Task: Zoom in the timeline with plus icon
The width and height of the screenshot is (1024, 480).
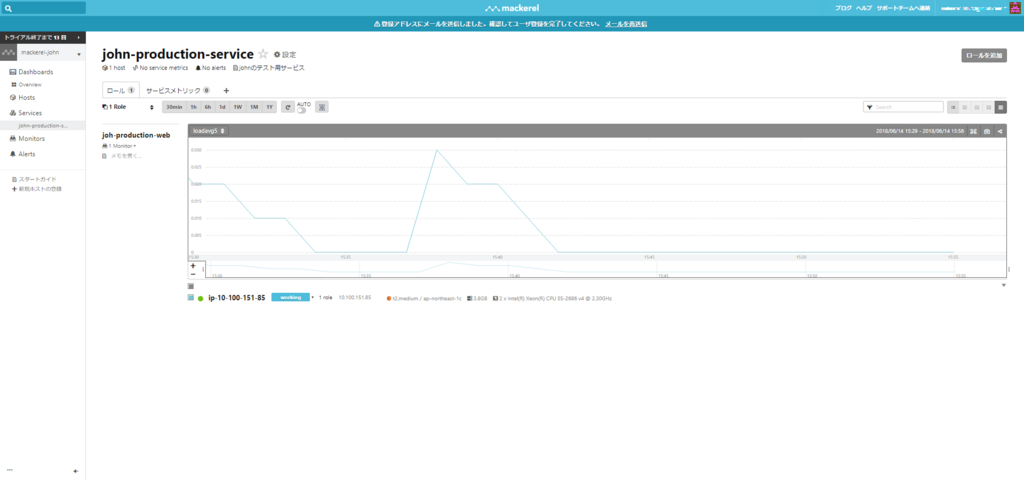Action: [x=193, y=266]
